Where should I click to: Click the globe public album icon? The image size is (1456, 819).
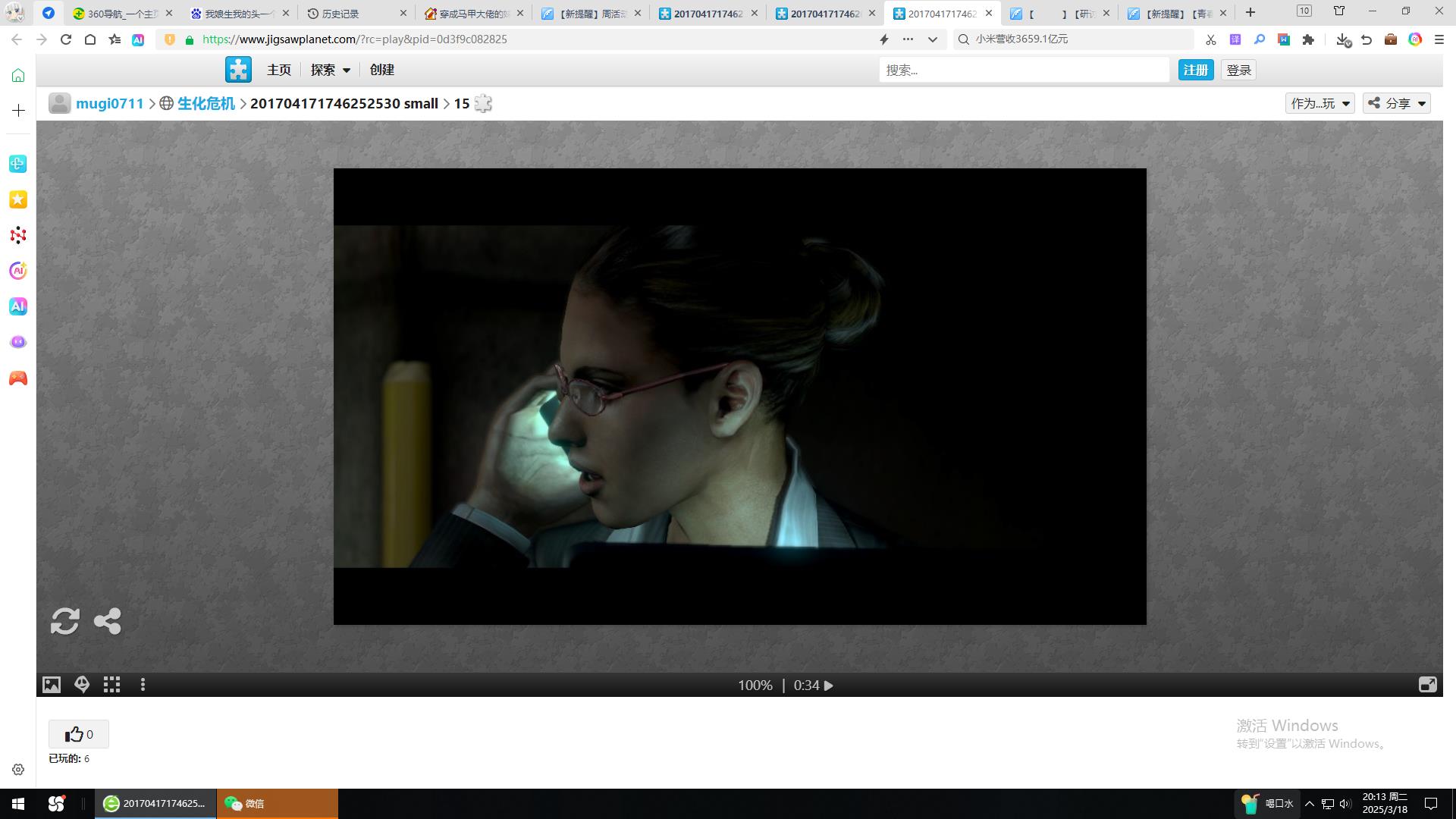[x=167, y=104]
